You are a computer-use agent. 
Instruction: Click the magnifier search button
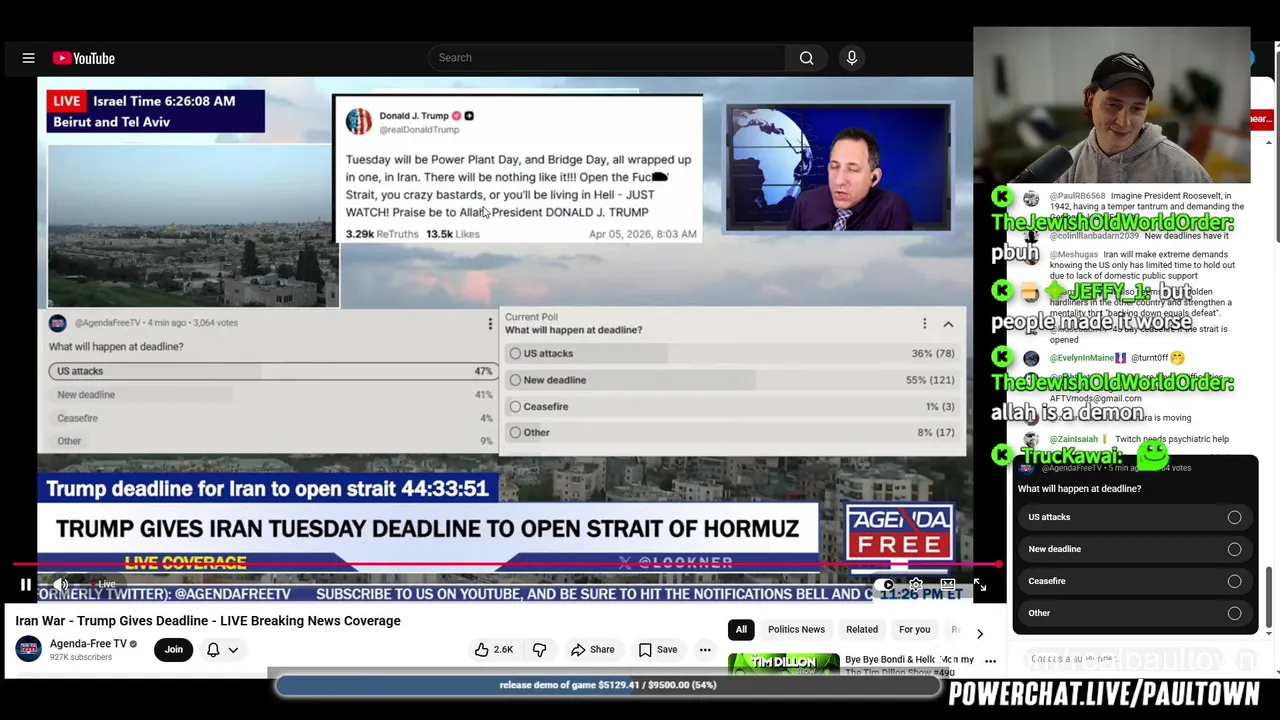806,58
